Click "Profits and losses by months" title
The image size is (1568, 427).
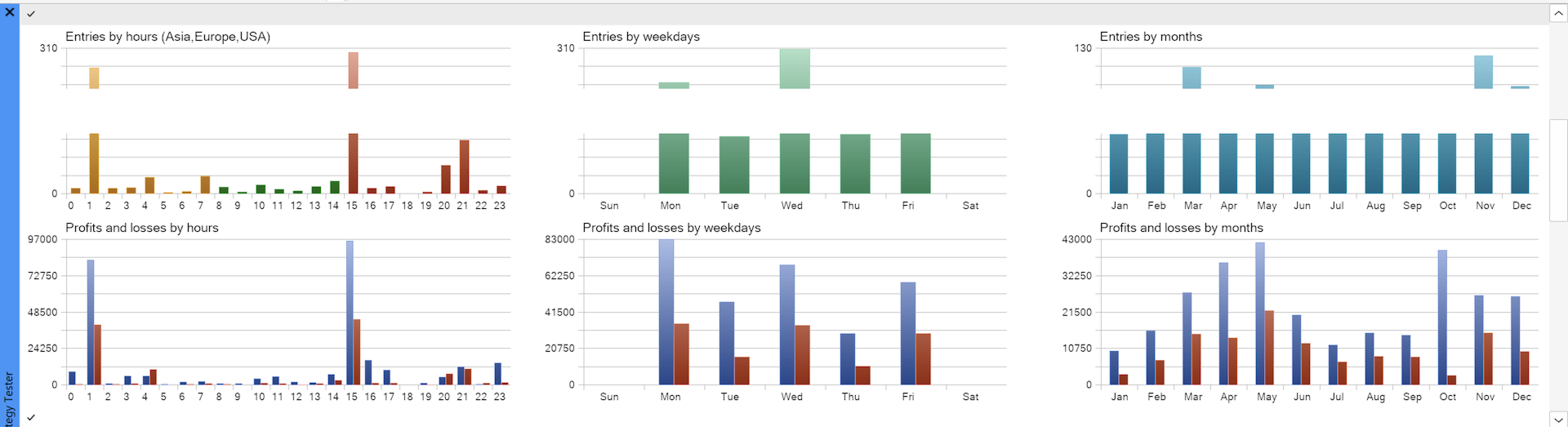1181,228
